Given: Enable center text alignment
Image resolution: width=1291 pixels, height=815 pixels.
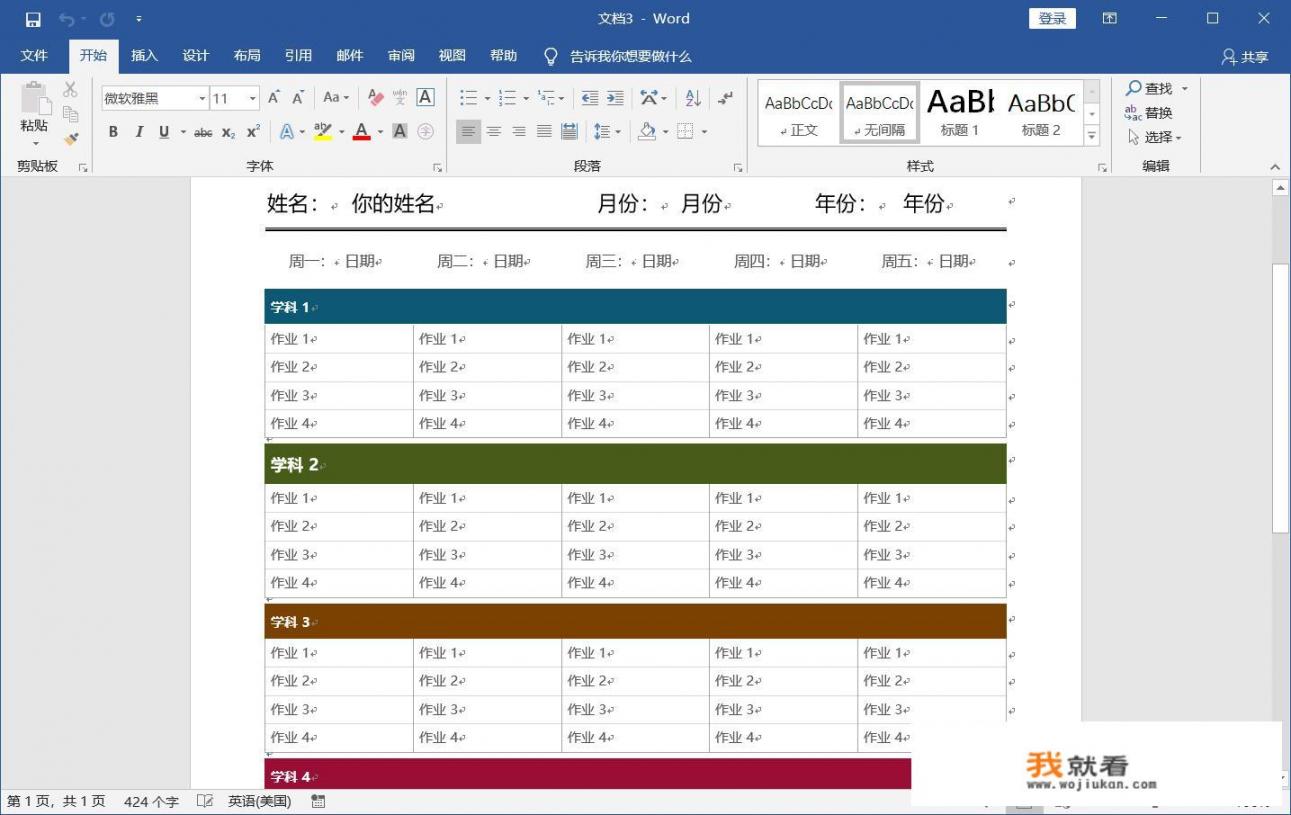Looking at the screenshot, I should (x=494, y=131).
